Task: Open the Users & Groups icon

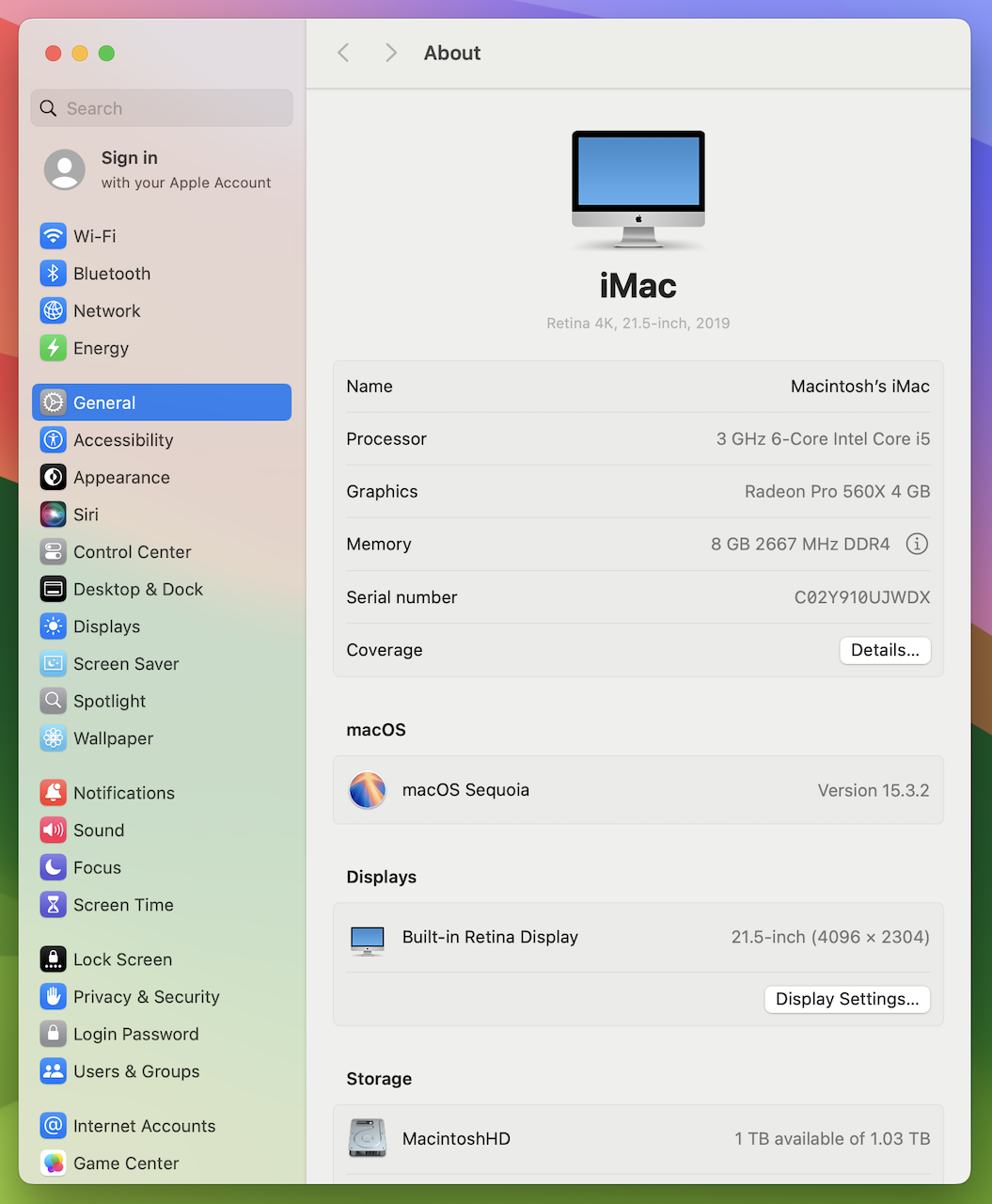Action: pyautogui.click(x=54, y=1071)
